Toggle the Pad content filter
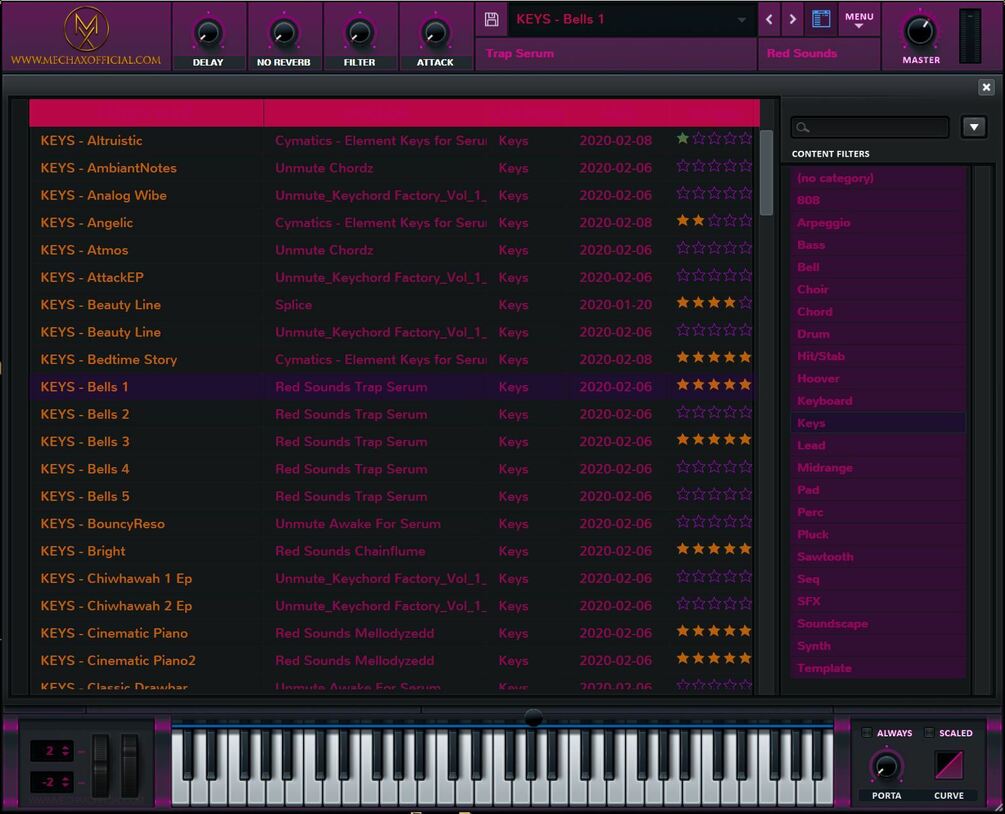This screenshot has height=814, width=1005. click(x=877, y=490)
